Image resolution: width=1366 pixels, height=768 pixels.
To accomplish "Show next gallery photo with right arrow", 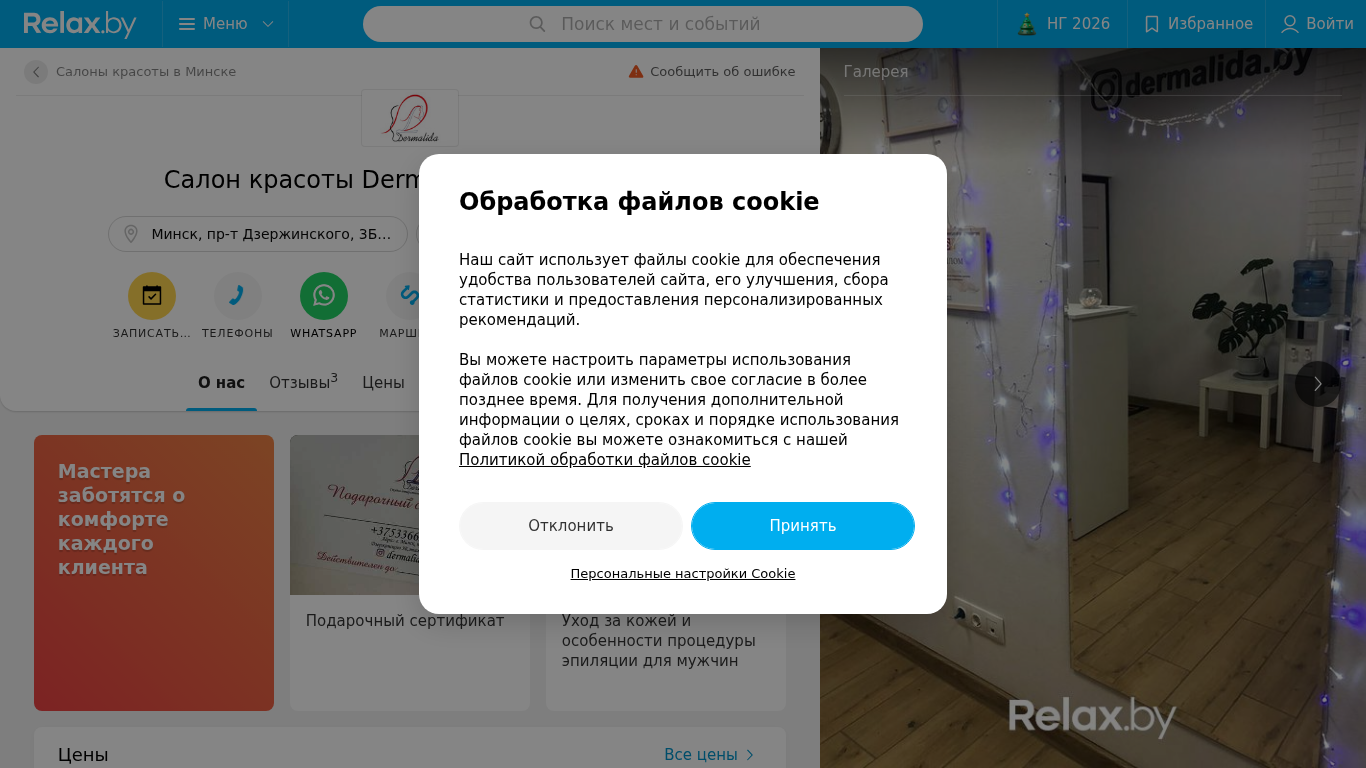I will tap(1318, 384).
